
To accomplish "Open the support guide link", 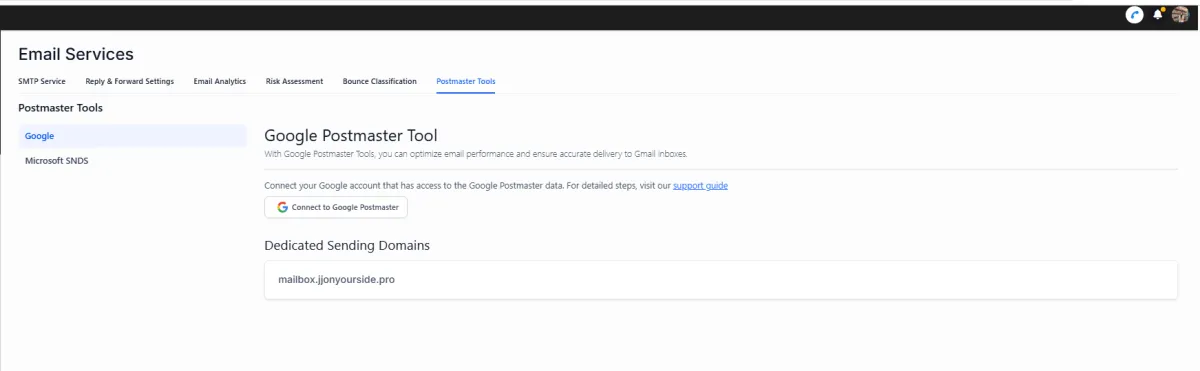I will click(x=700, y=186).
